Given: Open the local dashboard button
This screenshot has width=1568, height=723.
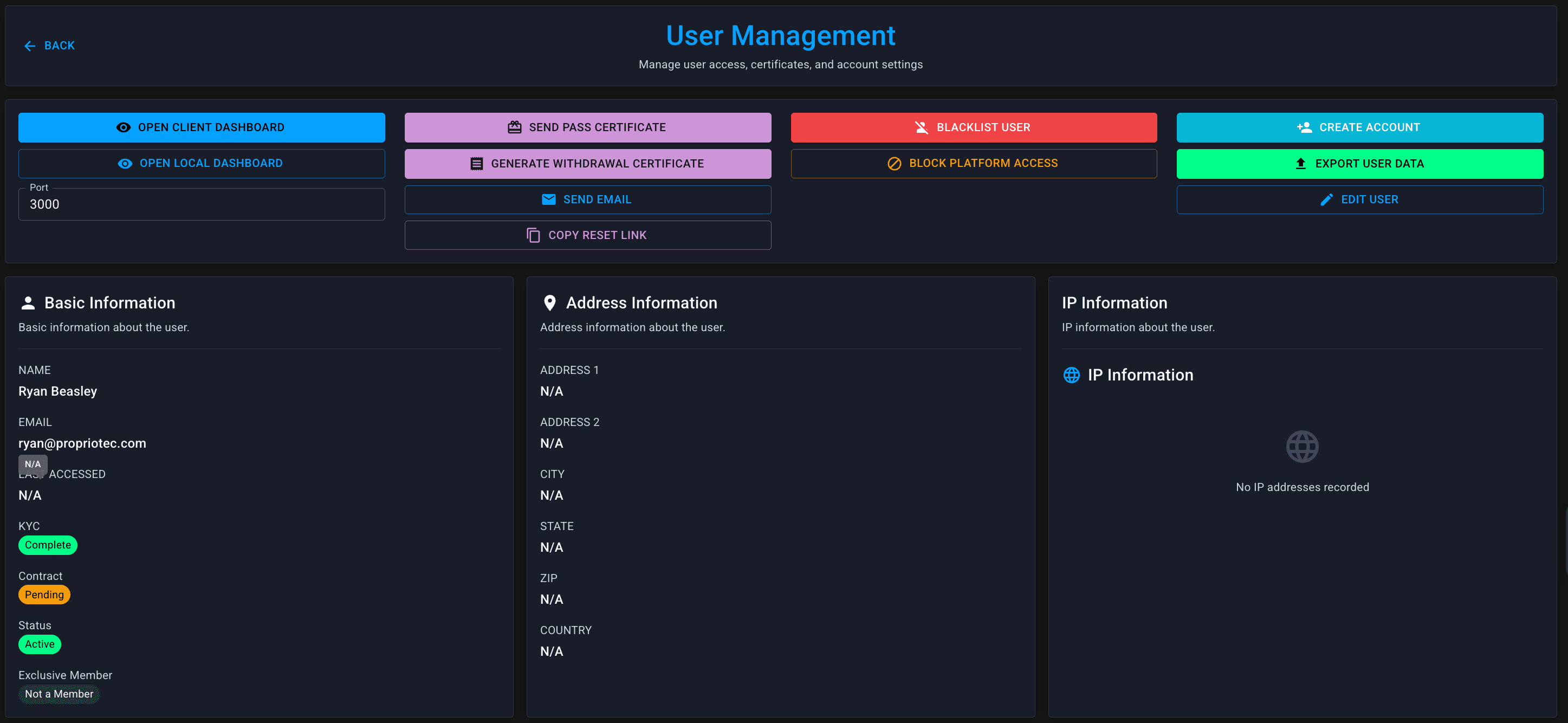Looking at the screenshot, I should (202, 163).
